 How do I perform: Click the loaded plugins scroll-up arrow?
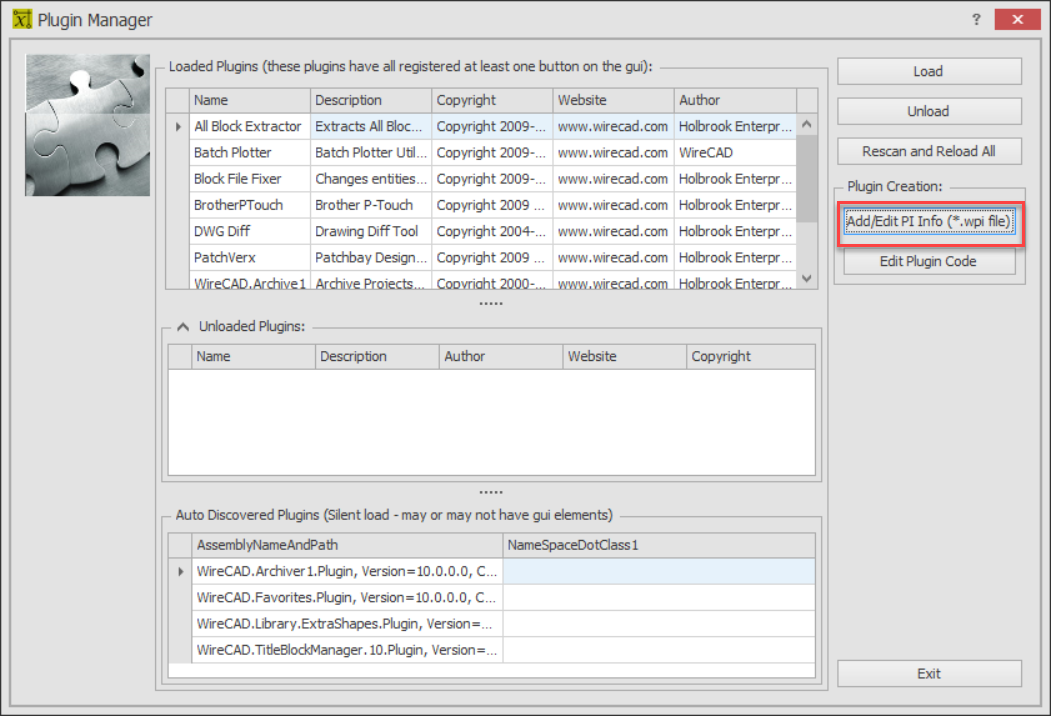[807, 125]
